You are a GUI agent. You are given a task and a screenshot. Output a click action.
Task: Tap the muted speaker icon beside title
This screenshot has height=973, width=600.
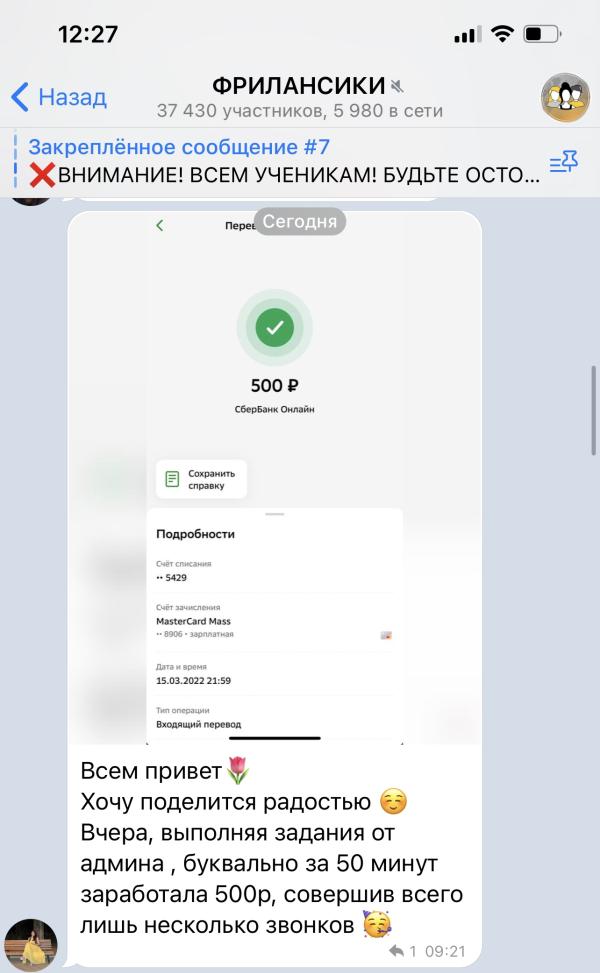click(397, 86)
